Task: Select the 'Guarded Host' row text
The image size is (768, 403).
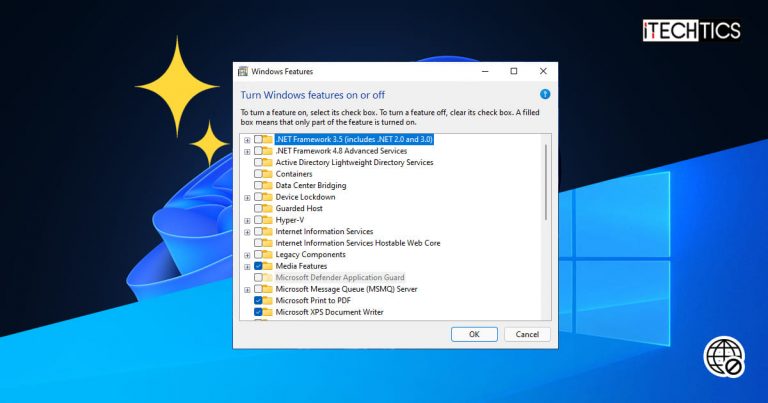Action: (x=299, y=208)
